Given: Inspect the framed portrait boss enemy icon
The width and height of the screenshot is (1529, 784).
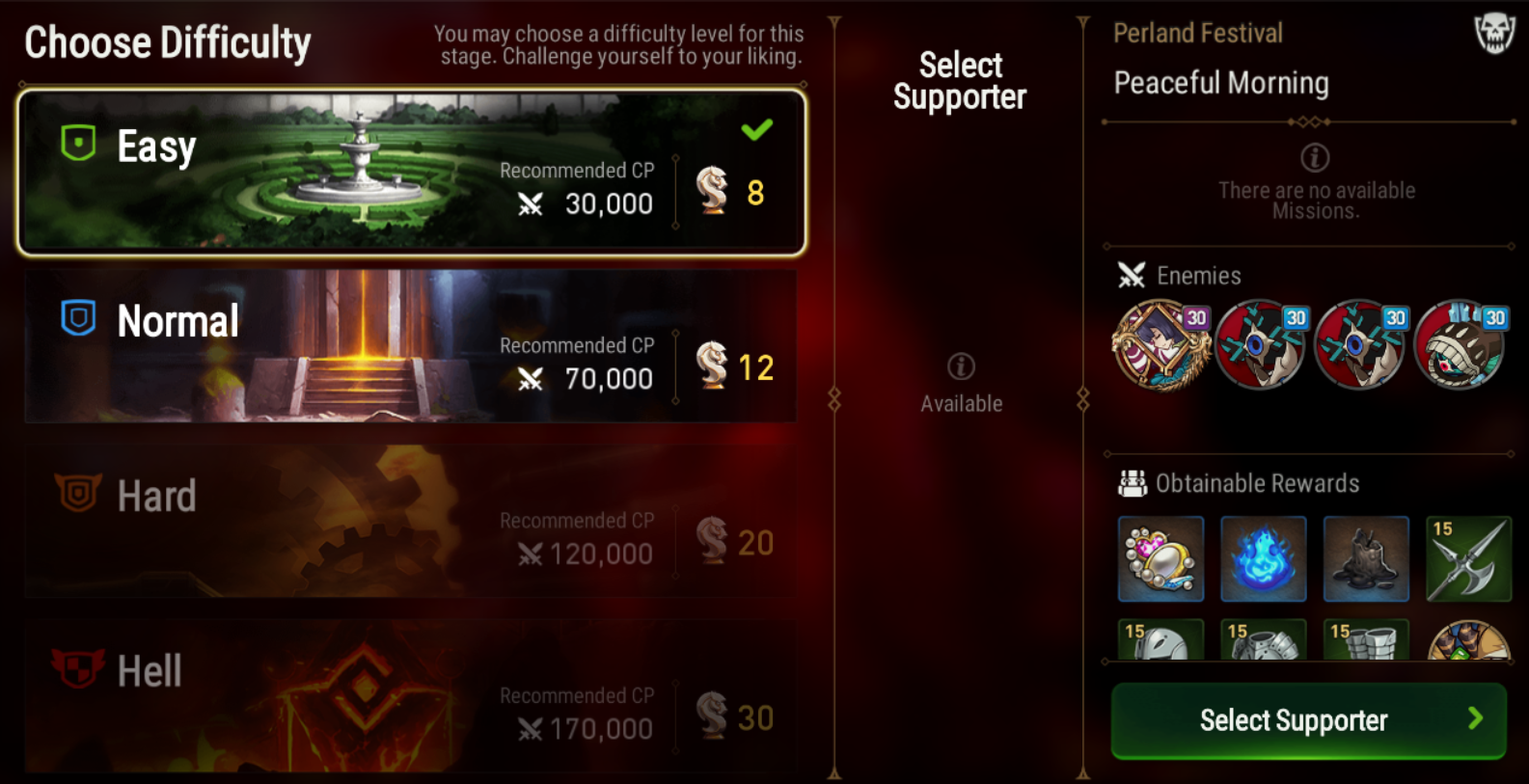Looking at the screenshot, I should [x=1161, y=344].
